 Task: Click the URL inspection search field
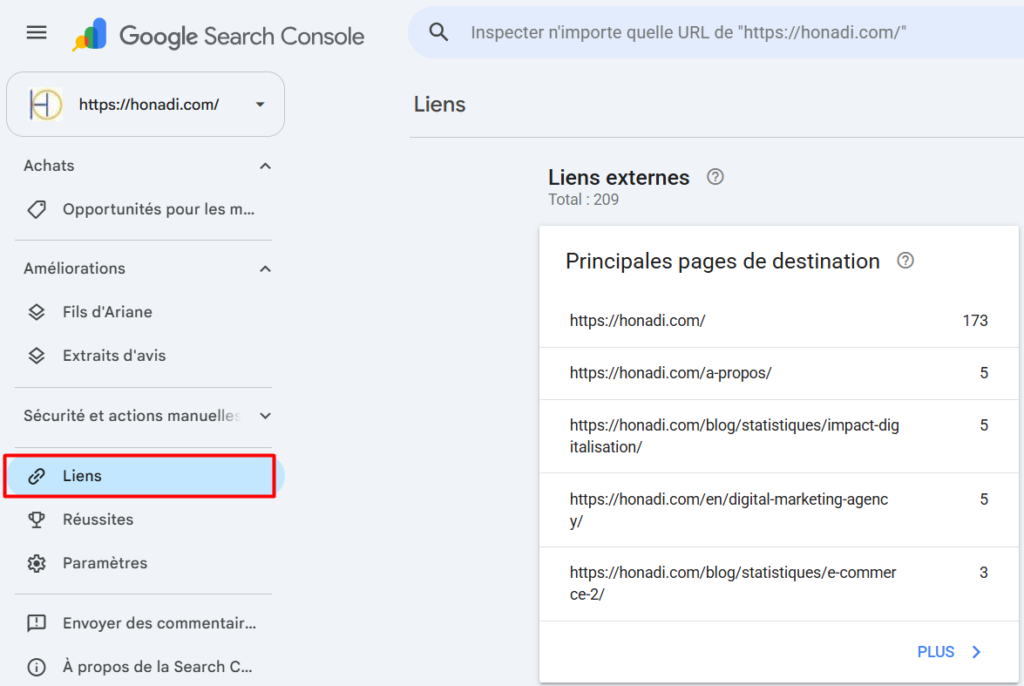point(716,32)
